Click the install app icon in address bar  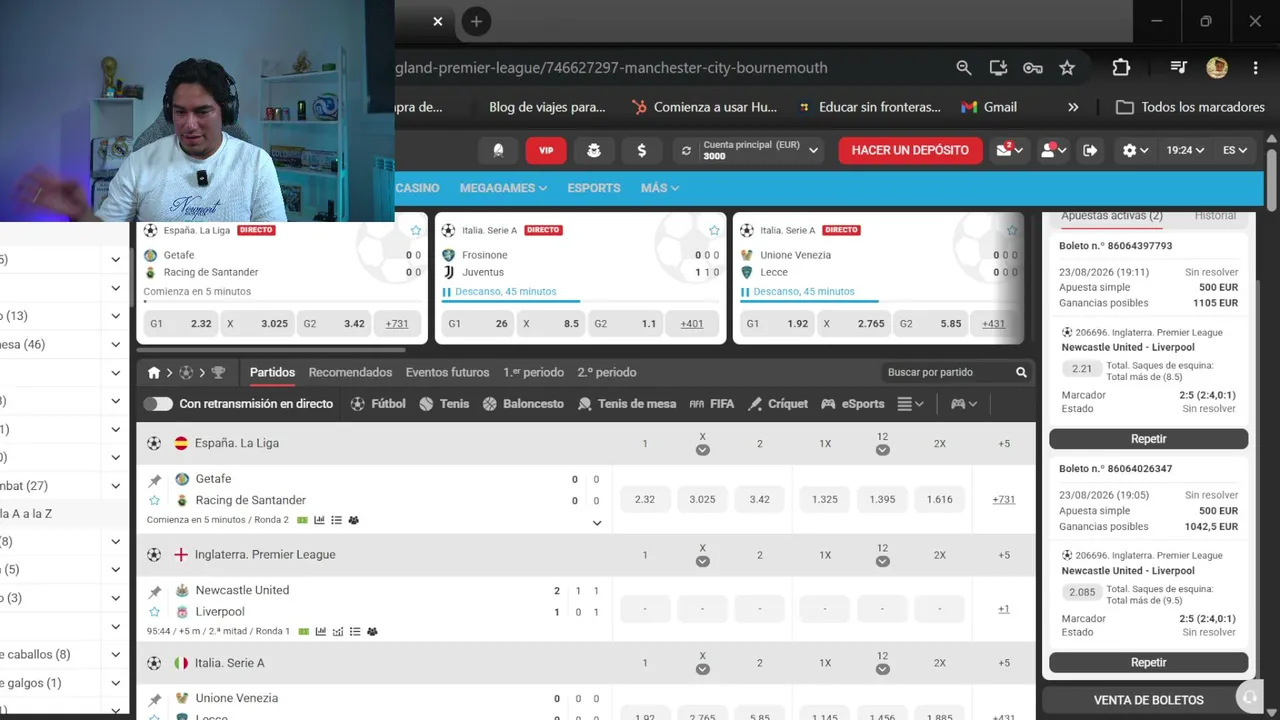click(998, 68)
